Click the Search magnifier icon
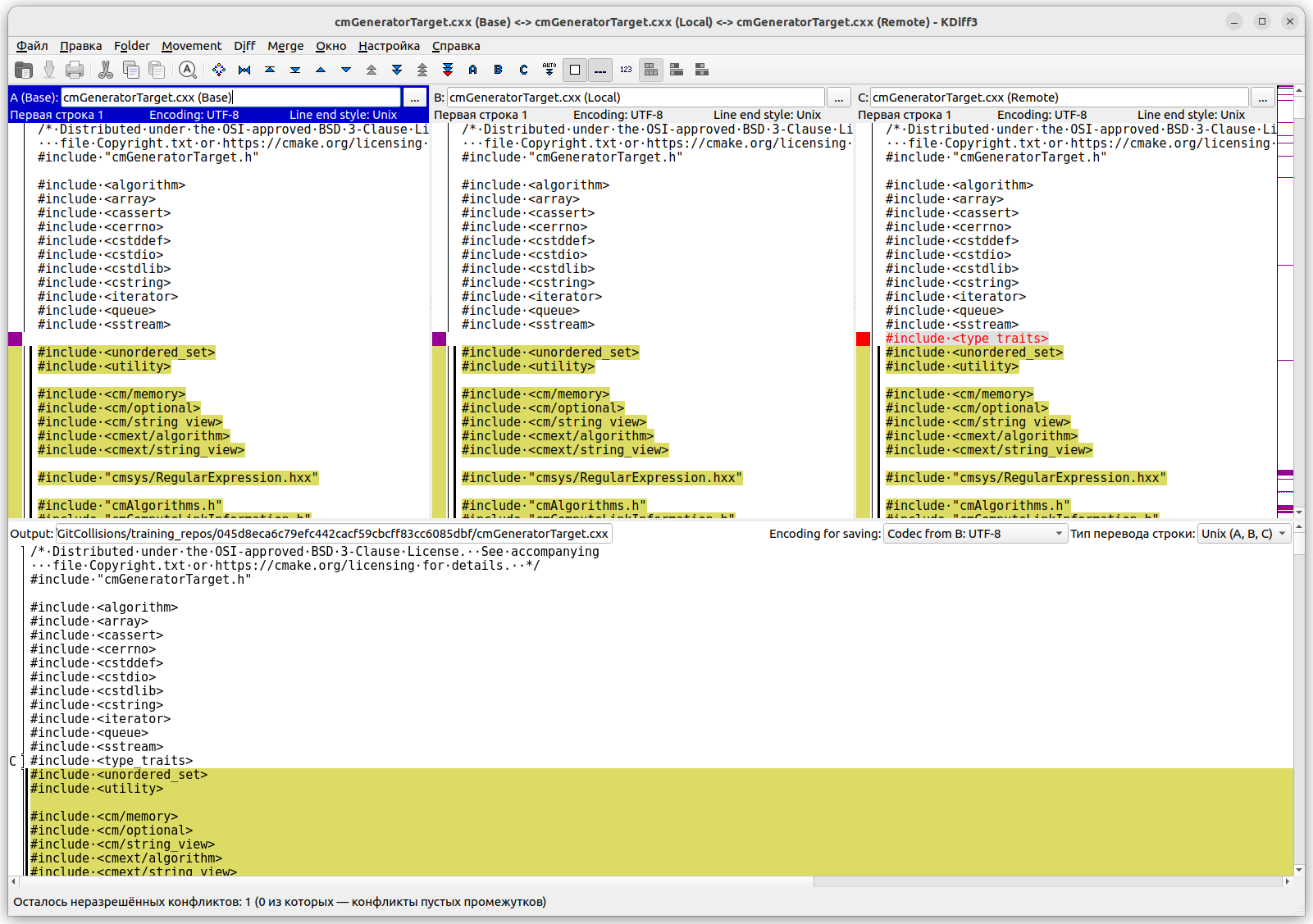The height and width of the screenshot is (924, 1313). coord(188,70)
